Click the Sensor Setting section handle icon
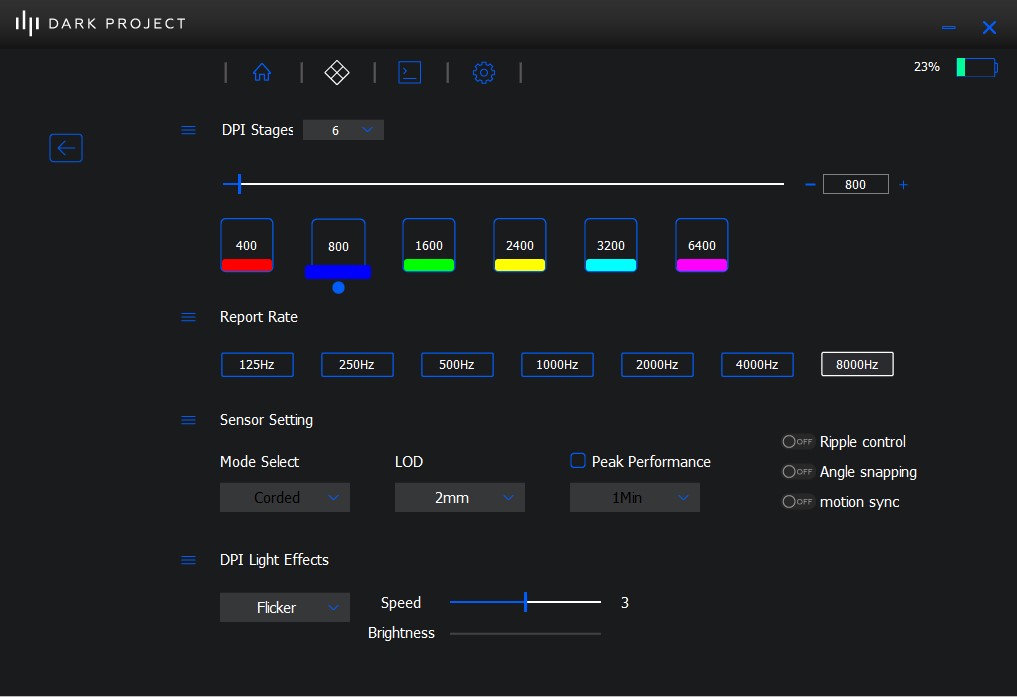 click(x=188, y=420)
